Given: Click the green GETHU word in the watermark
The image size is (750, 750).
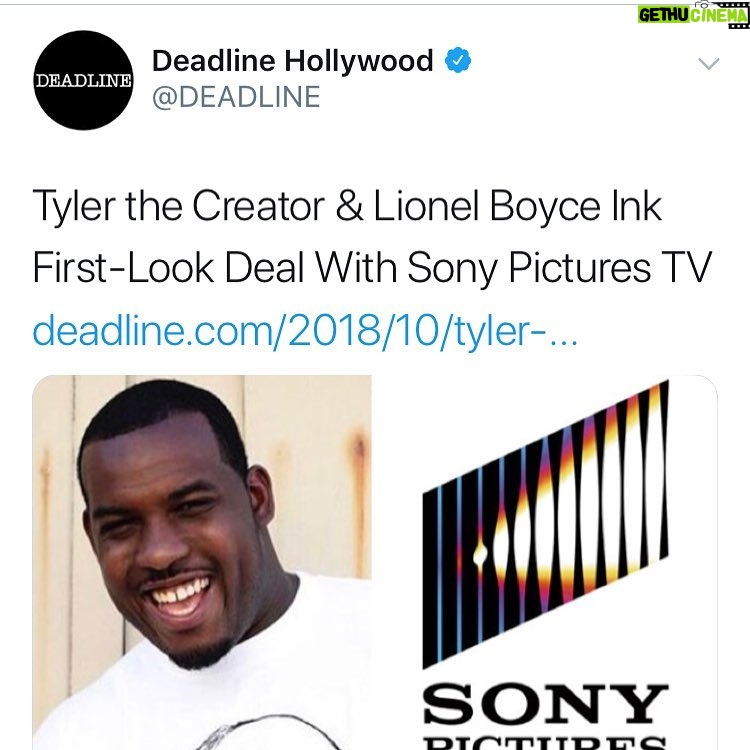Looking at the screenshot, I should tap(663, 15).
